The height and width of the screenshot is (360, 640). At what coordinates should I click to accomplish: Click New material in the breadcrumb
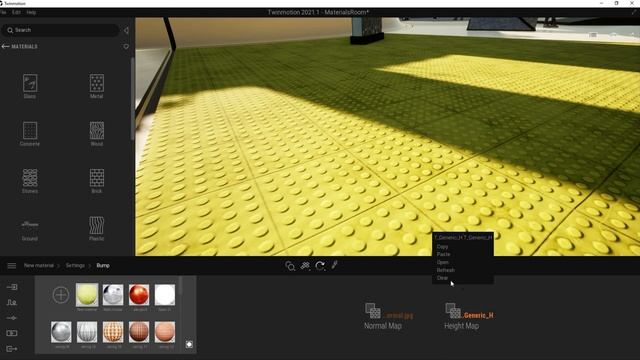[38, 266]
